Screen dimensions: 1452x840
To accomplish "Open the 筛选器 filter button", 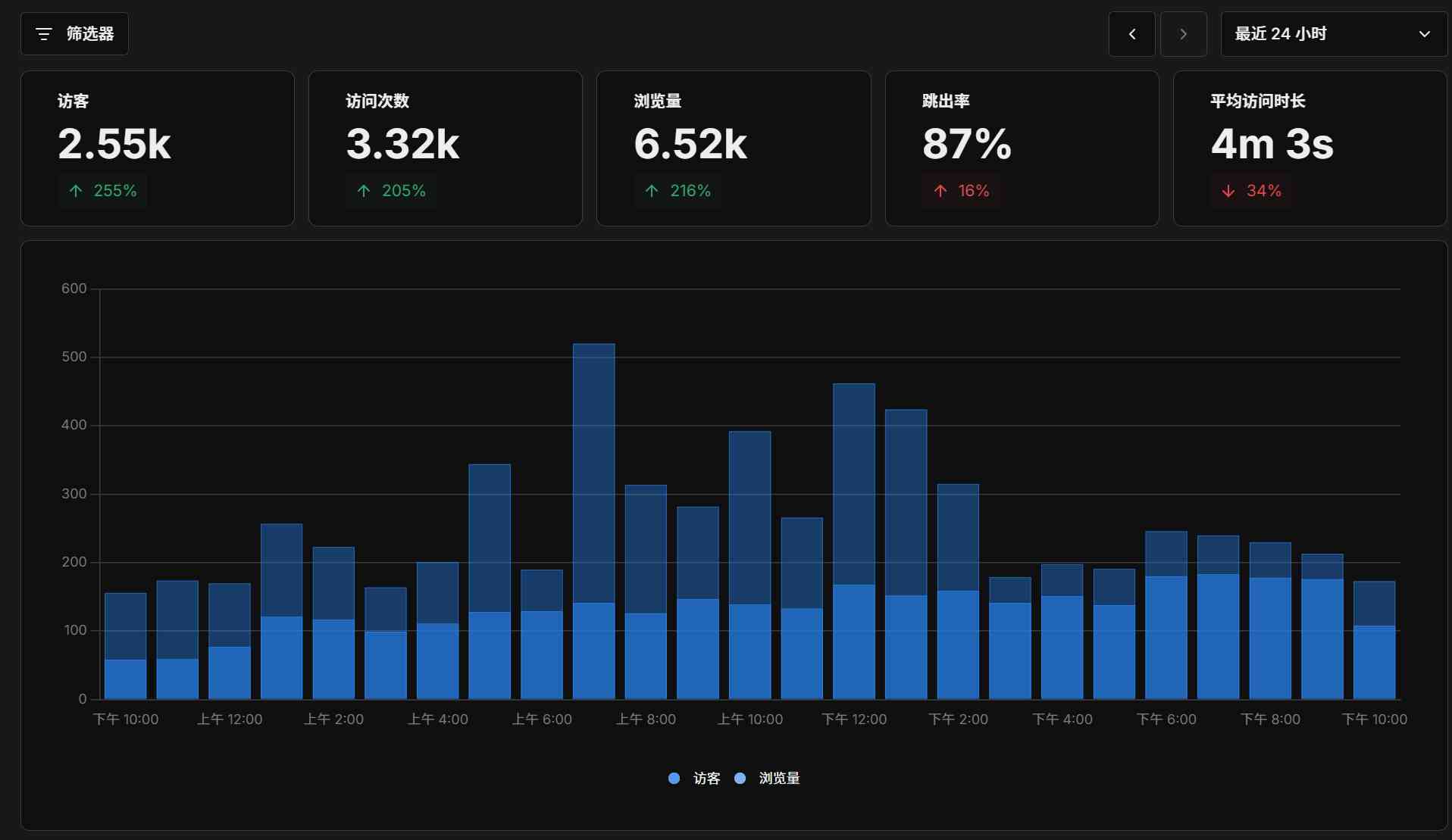I will [x=74, y=34].
